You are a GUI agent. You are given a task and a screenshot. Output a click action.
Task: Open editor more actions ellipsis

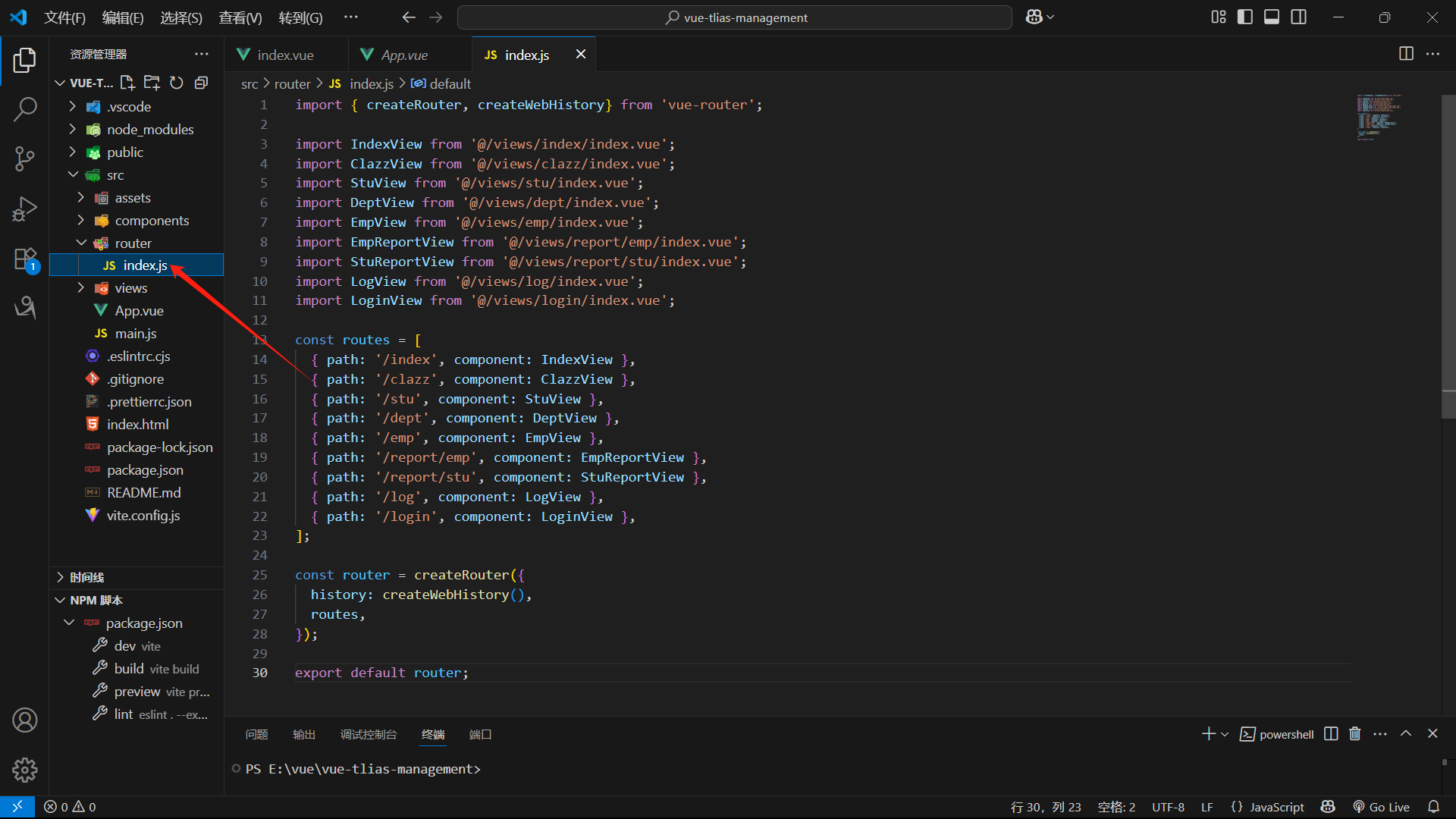coord(1432,53)
